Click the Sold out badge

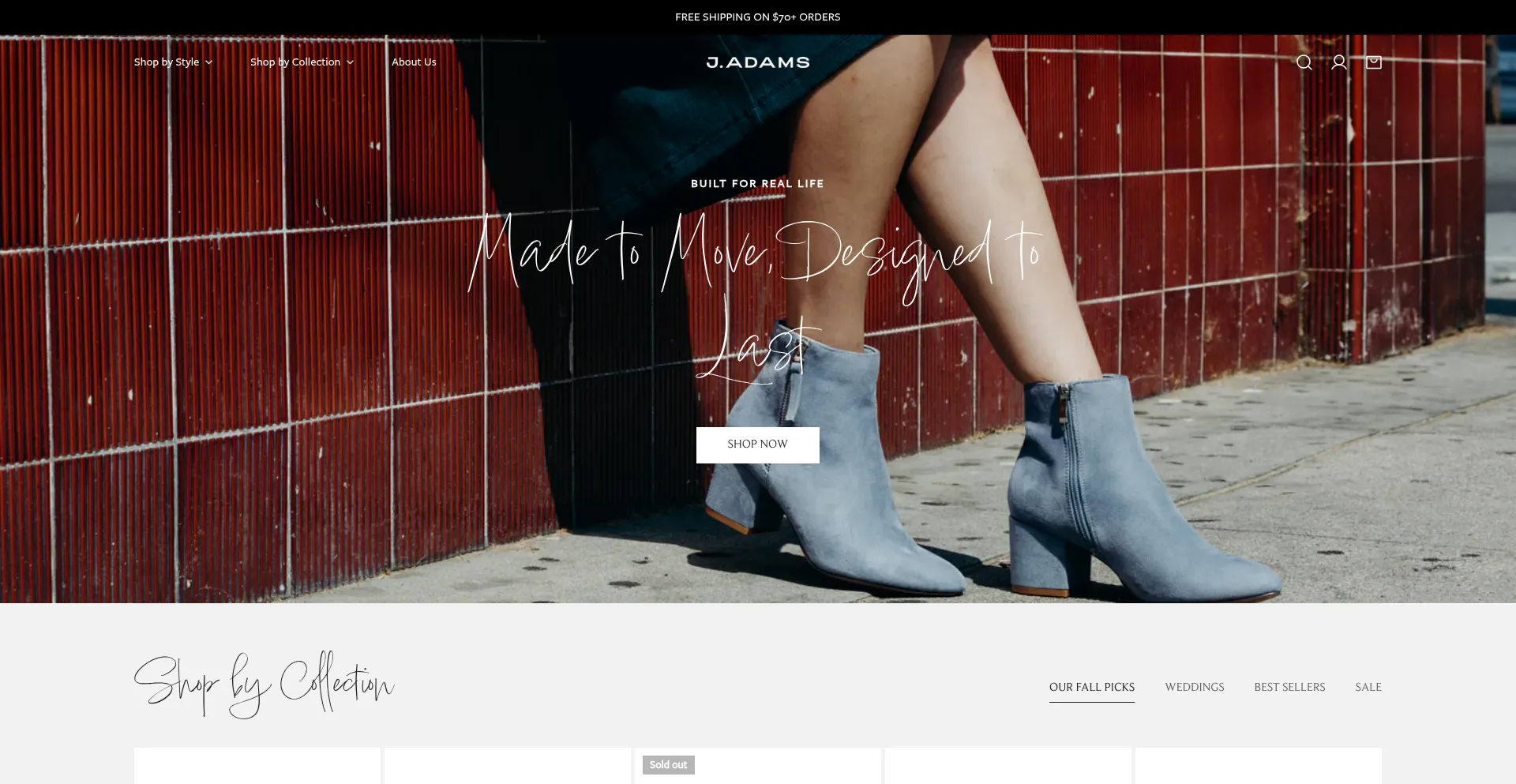point(668,765)
